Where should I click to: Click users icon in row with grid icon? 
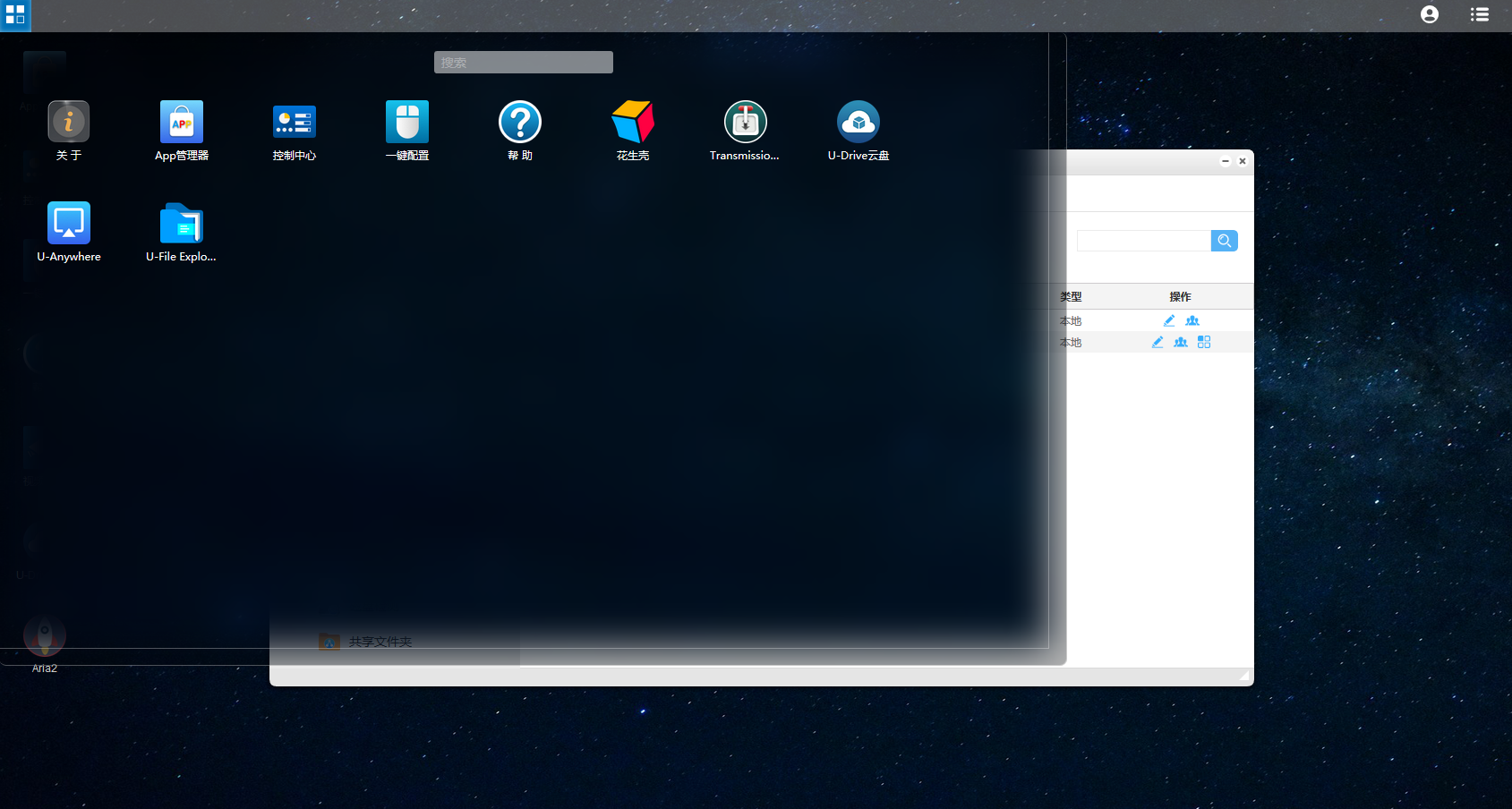(x=1181, y=342)
